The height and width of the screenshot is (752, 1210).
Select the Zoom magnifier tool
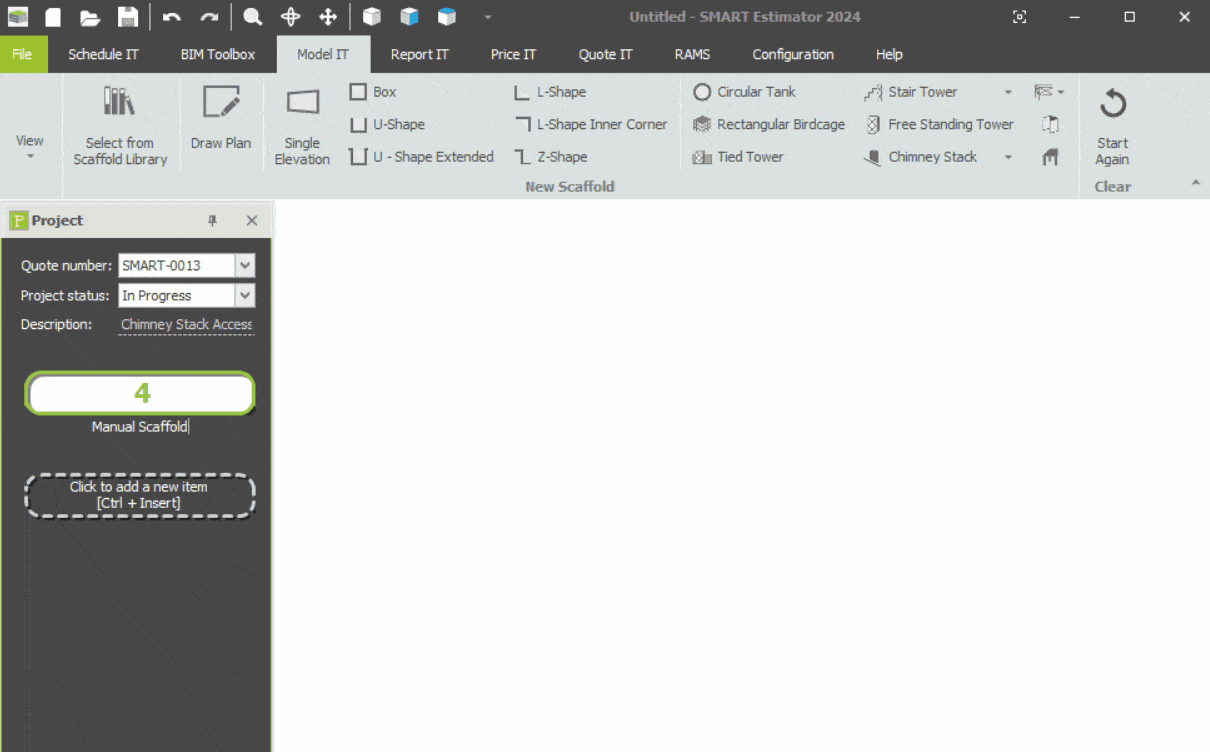(x=253, y=17)
